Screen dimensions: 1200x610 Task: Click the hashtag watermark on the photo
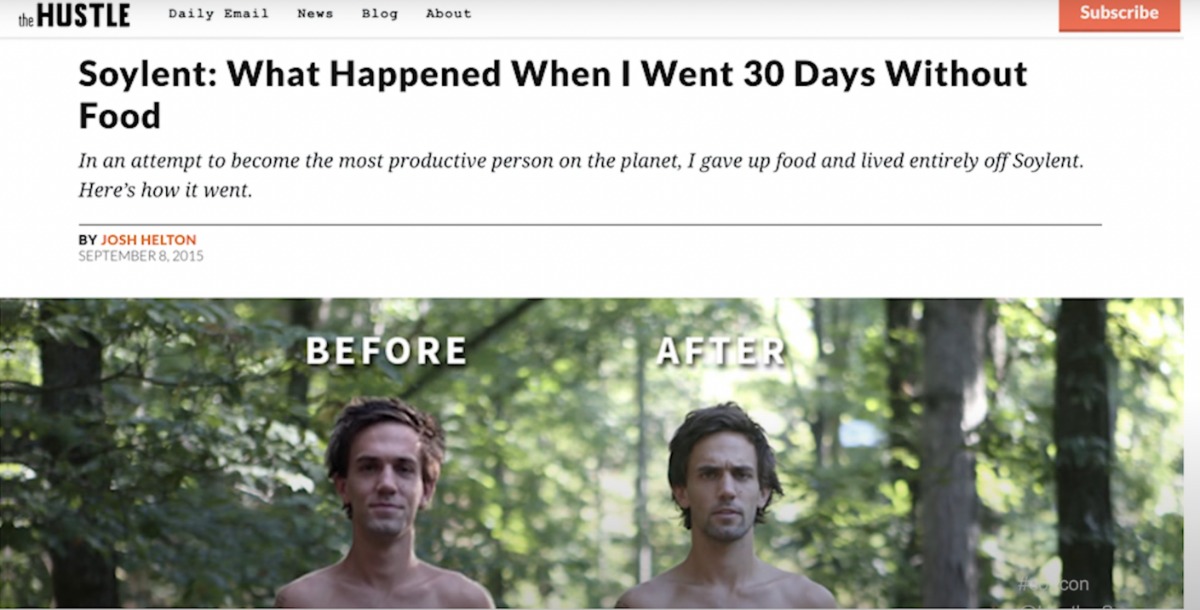[x=1053, y=584]
